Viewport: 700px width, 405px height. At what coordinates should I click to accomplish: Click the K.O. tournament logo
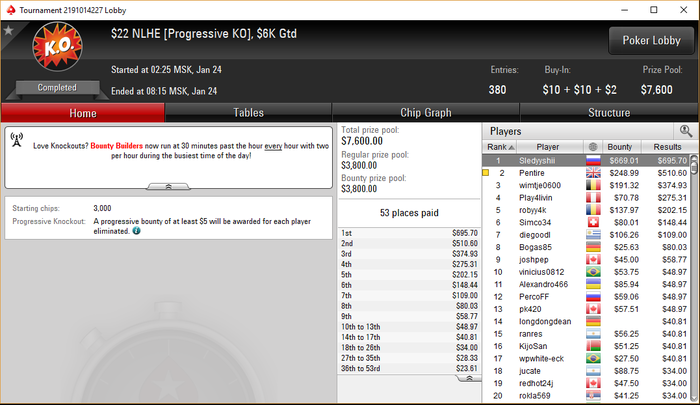point(58,46)
